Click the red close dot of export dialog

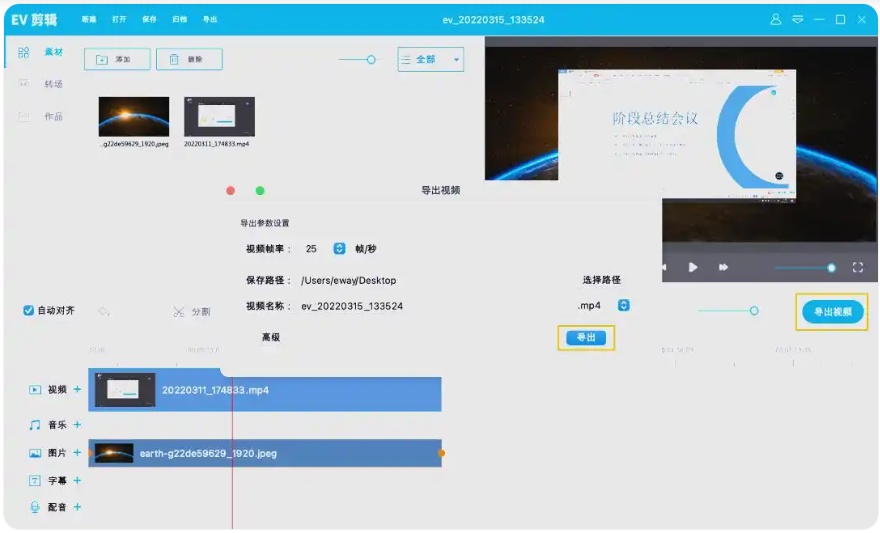coord(230,191)
